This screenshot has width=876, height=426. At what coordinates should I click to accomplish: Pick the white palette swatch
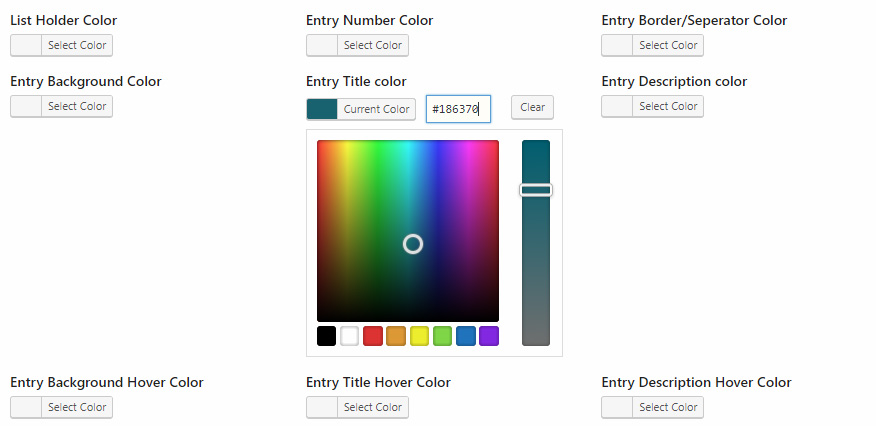[350, 336]
